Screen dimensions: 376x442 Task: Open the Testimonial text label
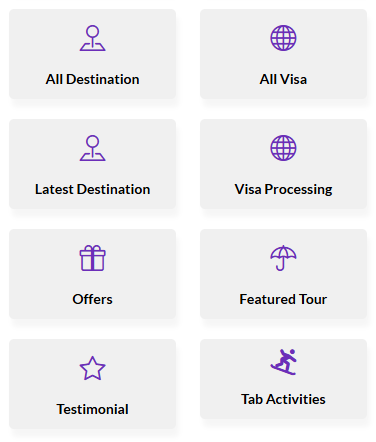tap(92, 409)
